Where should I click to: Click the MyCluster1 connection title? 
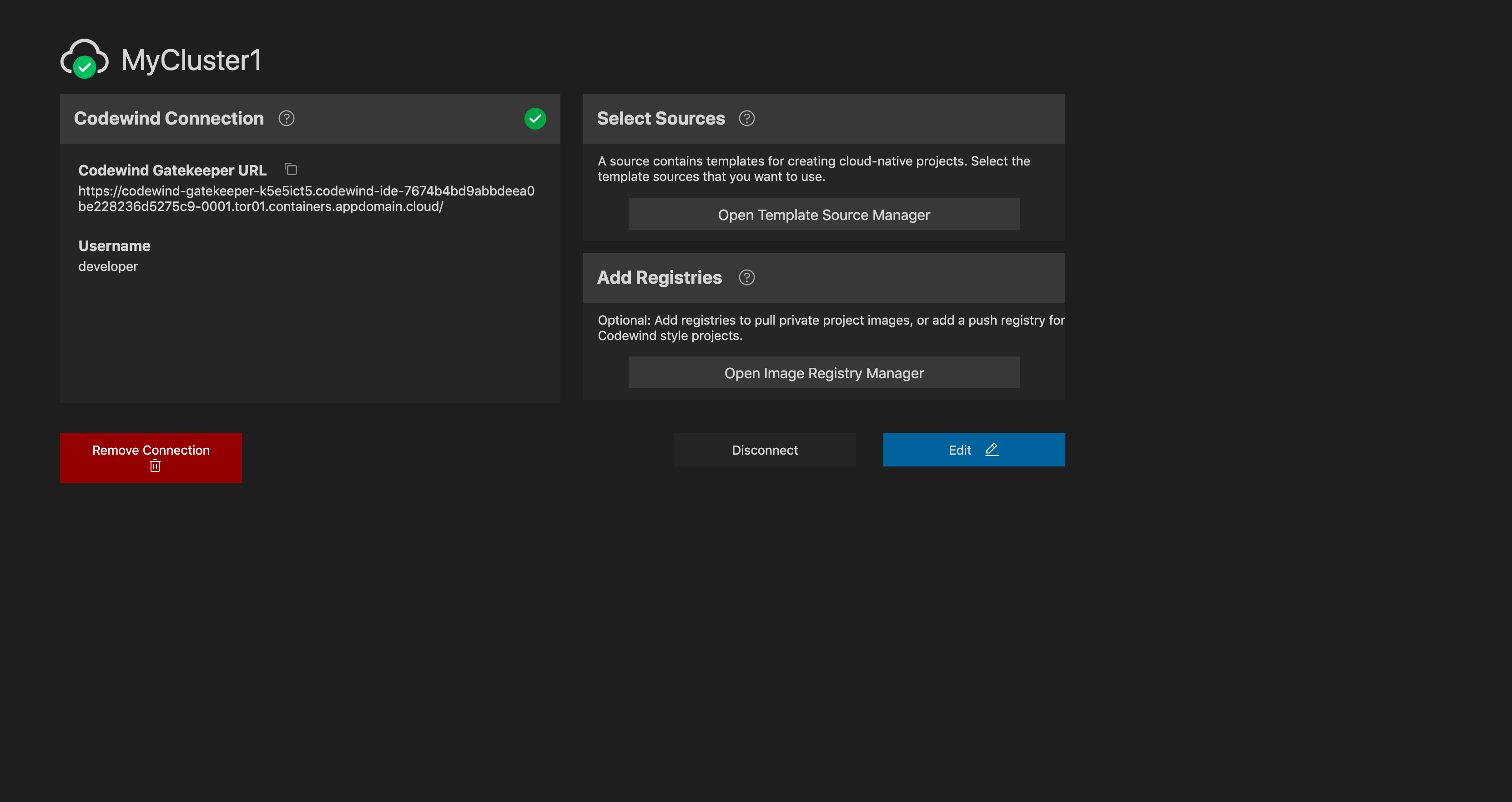pyautogui.click(x=191, y=60)
